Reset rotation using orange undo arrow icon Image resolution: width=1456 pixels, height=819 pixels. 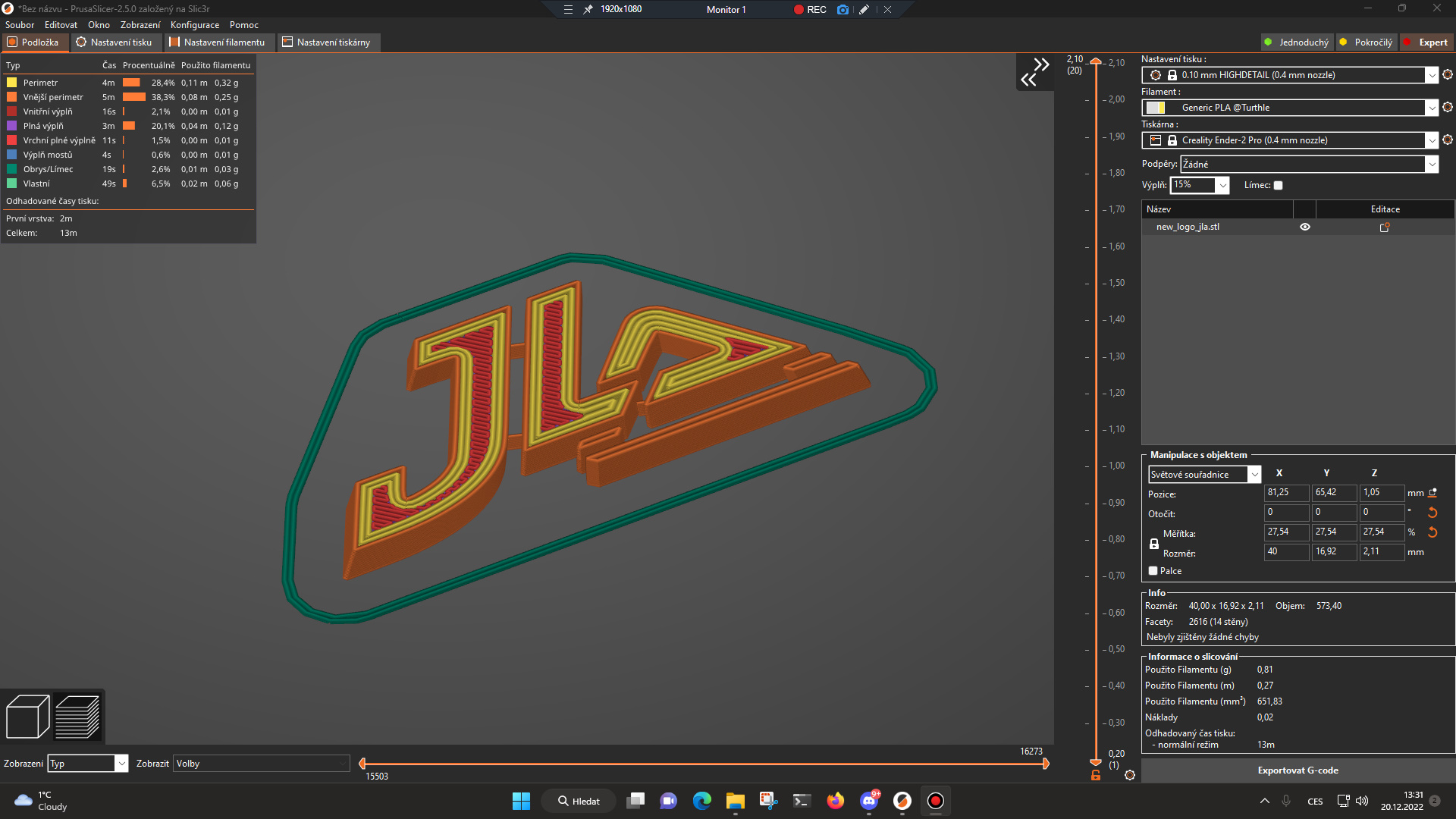[1432, 513]
